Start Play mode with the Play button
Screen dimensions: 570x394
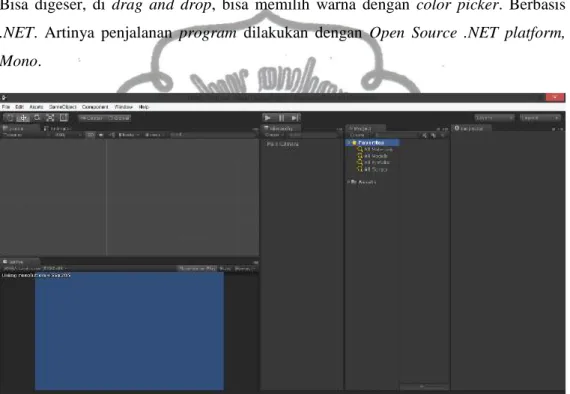(268, 118)
